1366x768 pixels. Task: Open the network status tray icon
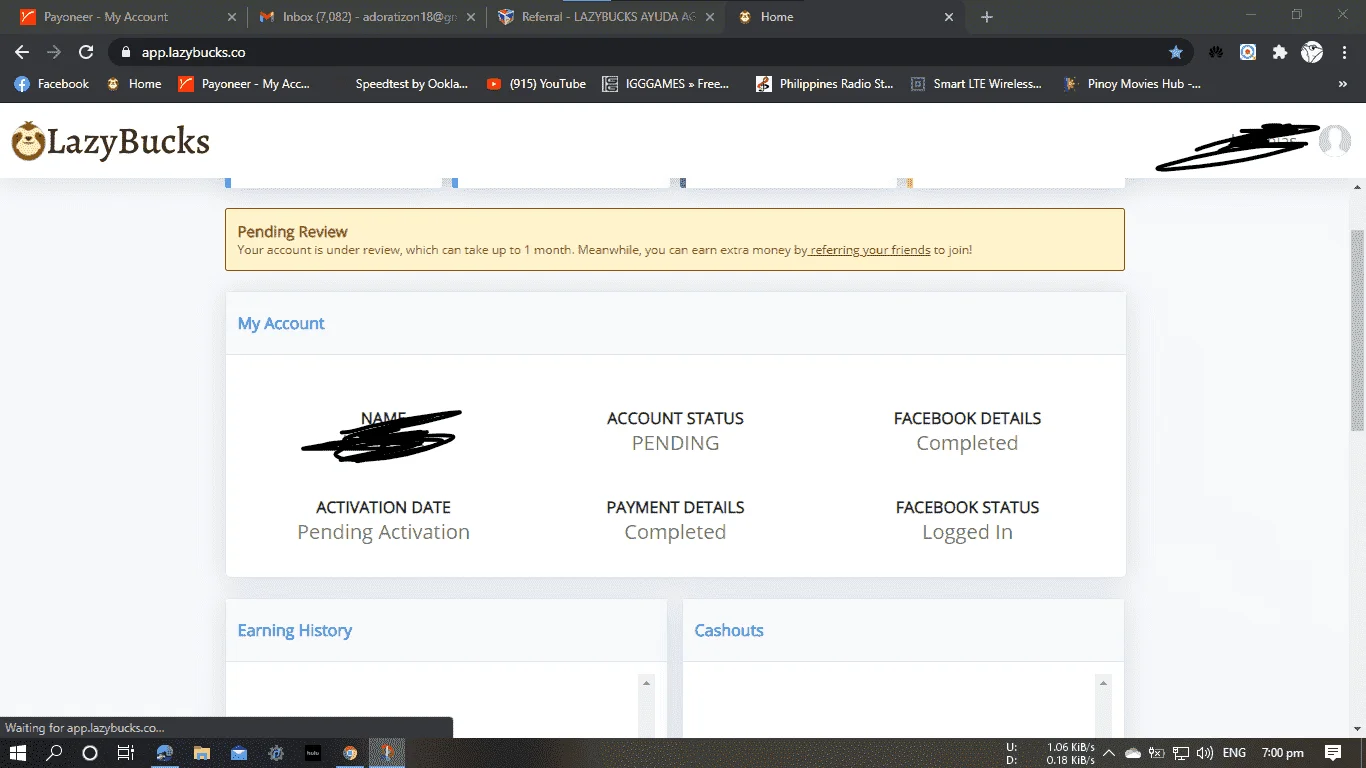(x=1181, y=753)
